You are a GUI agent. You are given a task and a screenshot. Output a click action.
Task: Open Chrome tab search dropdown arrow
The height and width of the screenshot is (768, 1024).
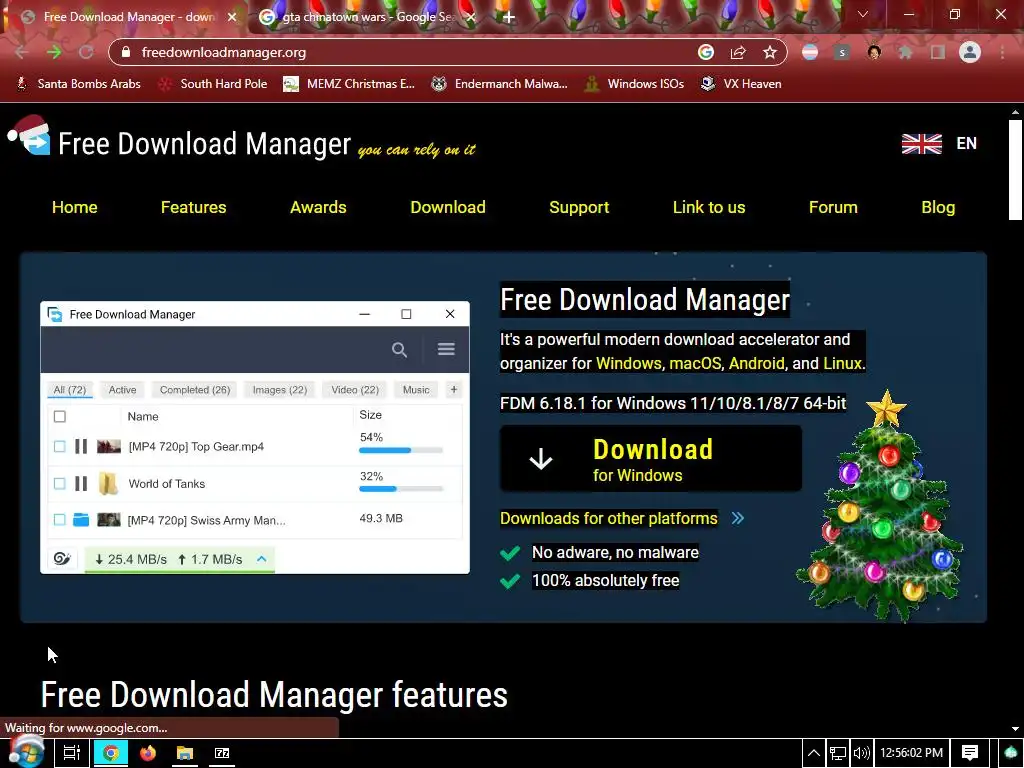point(863,14)
